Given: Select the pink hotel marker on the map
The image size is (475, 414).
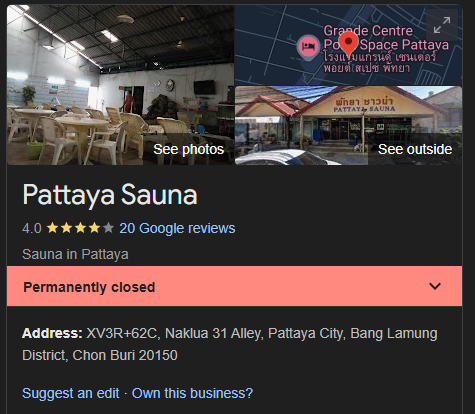Looking at the screenshot, I should [308, 47].
